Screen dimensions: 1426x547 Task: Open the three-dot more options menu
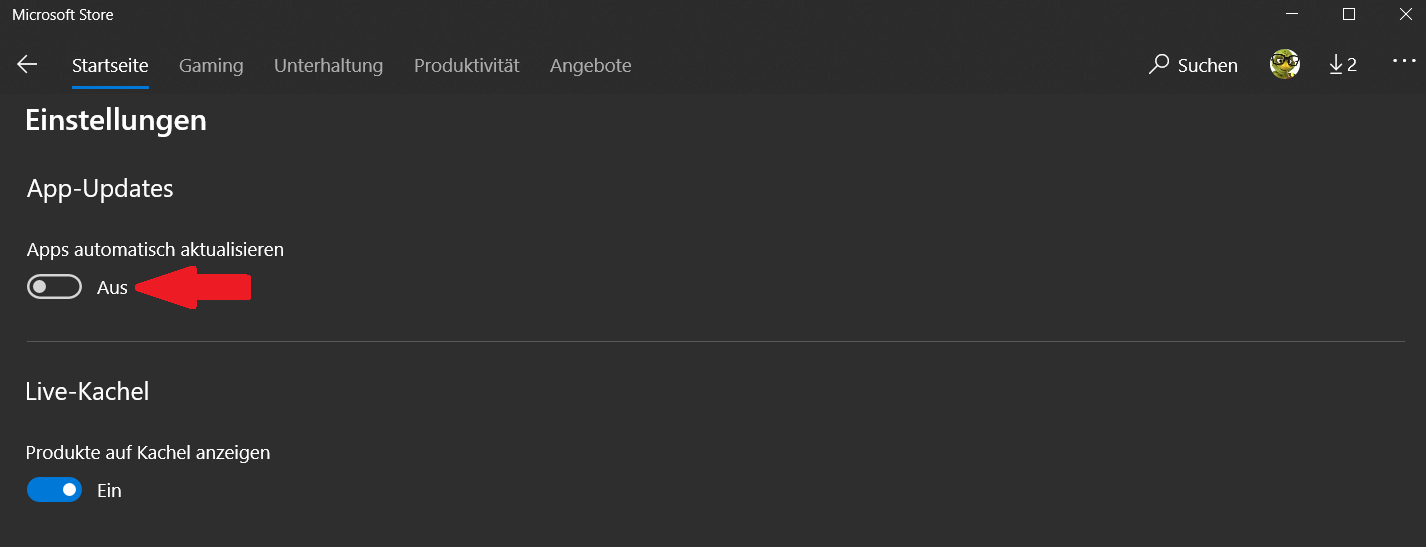pyautogui.click(x=1404, y=62)
